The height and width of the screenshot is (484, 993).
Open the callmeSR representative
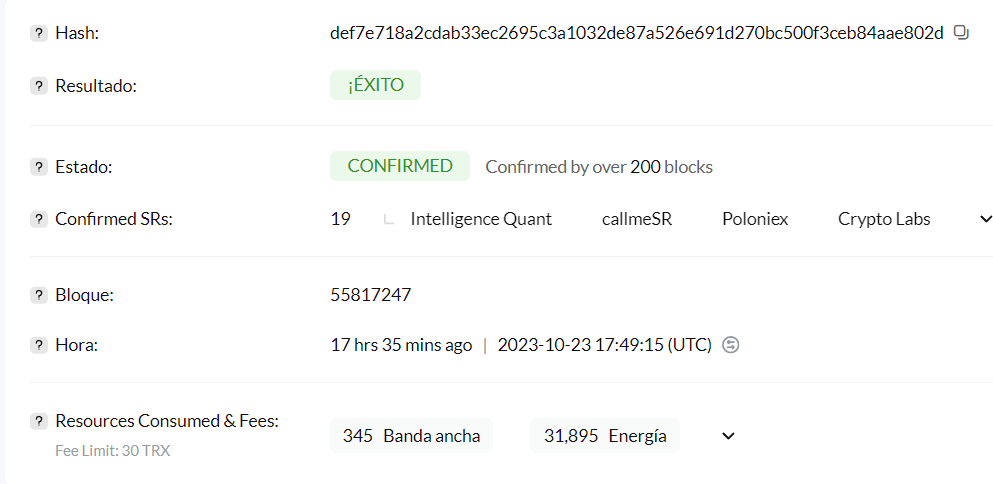tap(636, 219)
